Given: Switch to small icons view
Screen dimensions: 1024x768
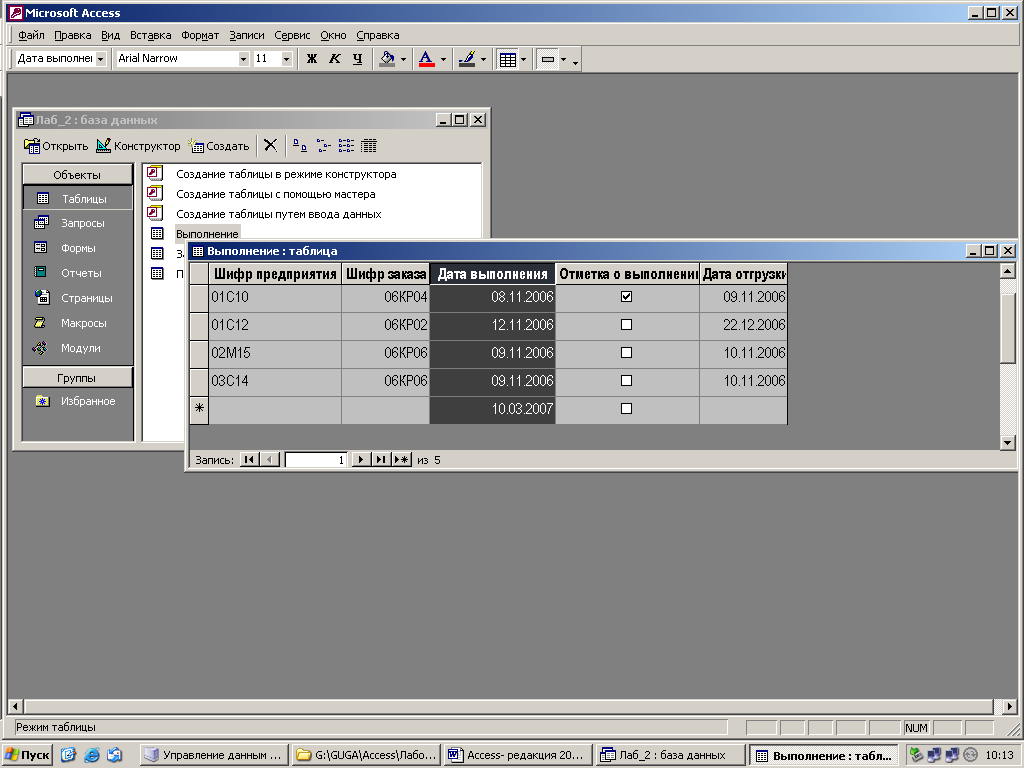Looking at the screenshot, I should click(323, 146).
